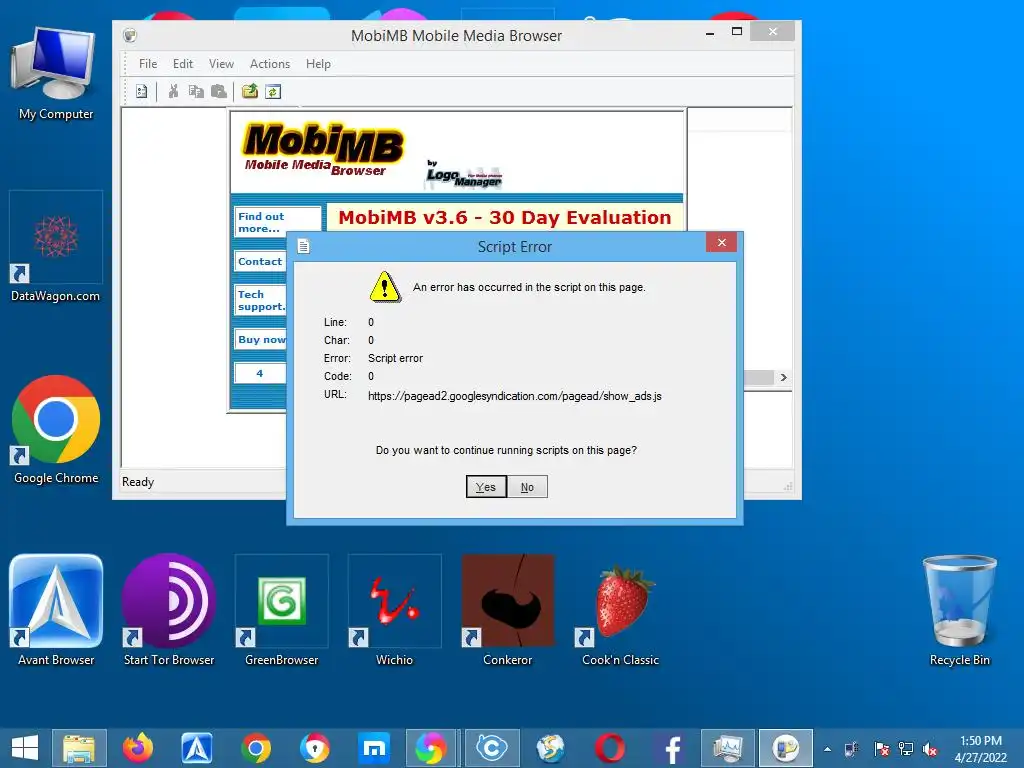Screen dimensions: 1024x768
Task: Select the Avant Browser desktop shortcut
Action: tap(56, 610)
